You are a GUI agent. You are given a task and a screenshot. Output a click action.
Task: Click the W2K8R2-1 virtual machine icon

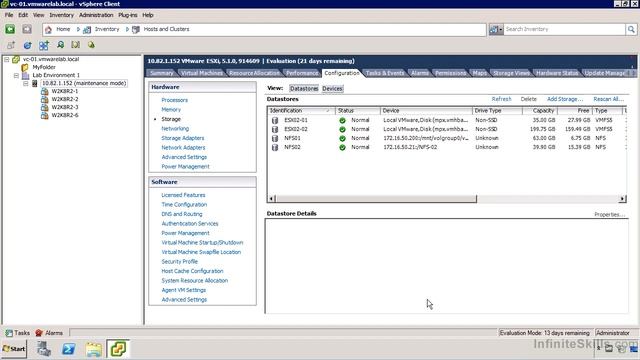point(44,91)
